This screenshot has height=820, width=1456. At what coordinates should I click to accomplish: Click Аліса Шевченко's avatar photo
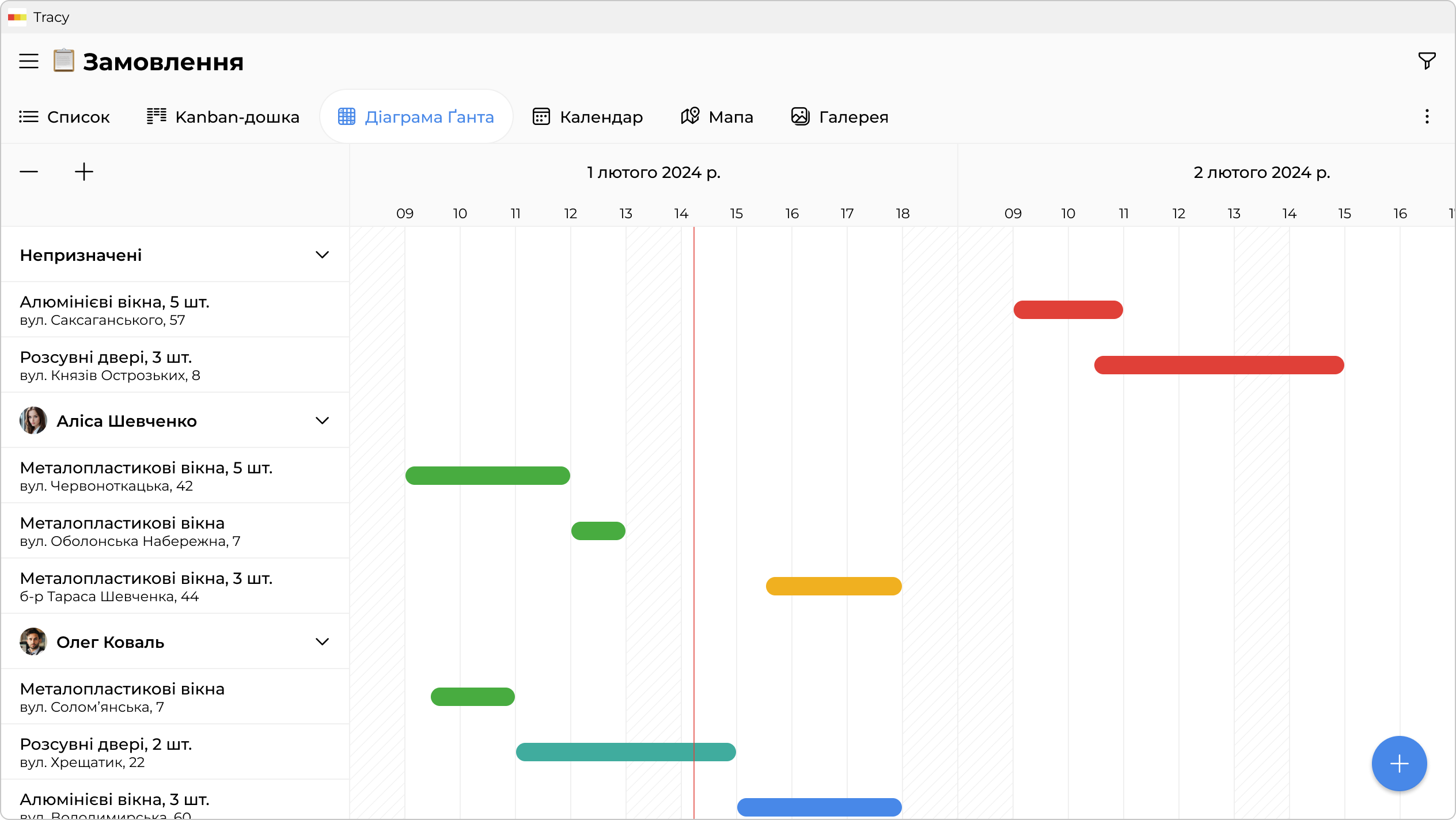click(x=33, y=420)
